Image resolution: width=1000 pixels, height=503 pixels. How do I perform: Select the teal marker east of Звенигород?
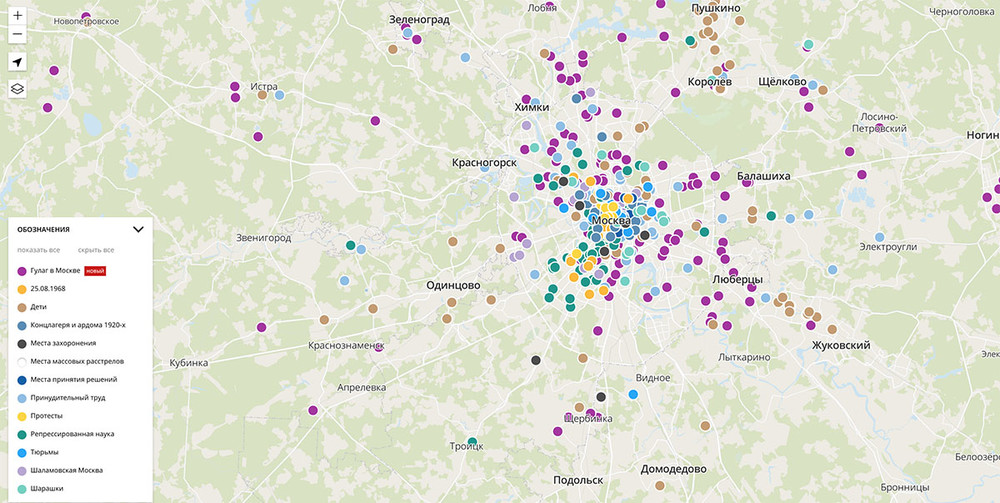click(350, 245)
